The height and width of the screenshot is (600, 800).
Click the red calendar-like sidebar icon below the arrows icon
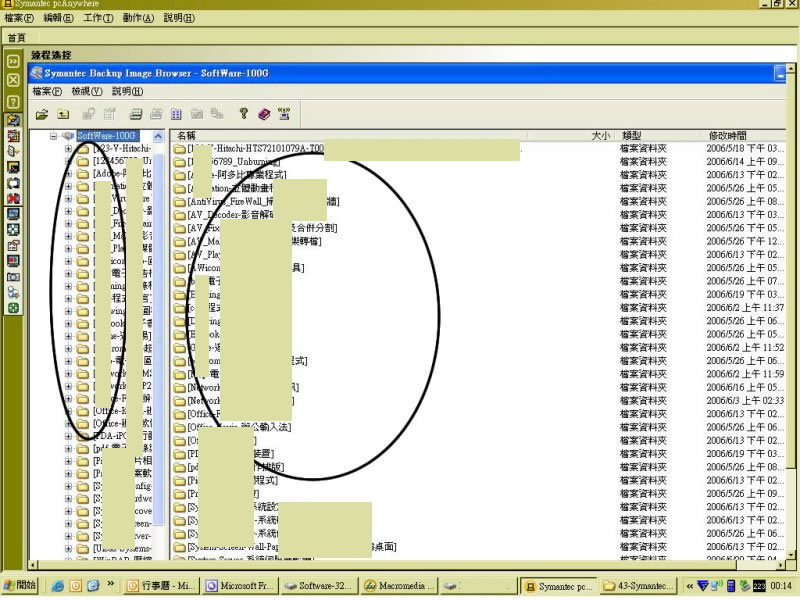(13, 136)
